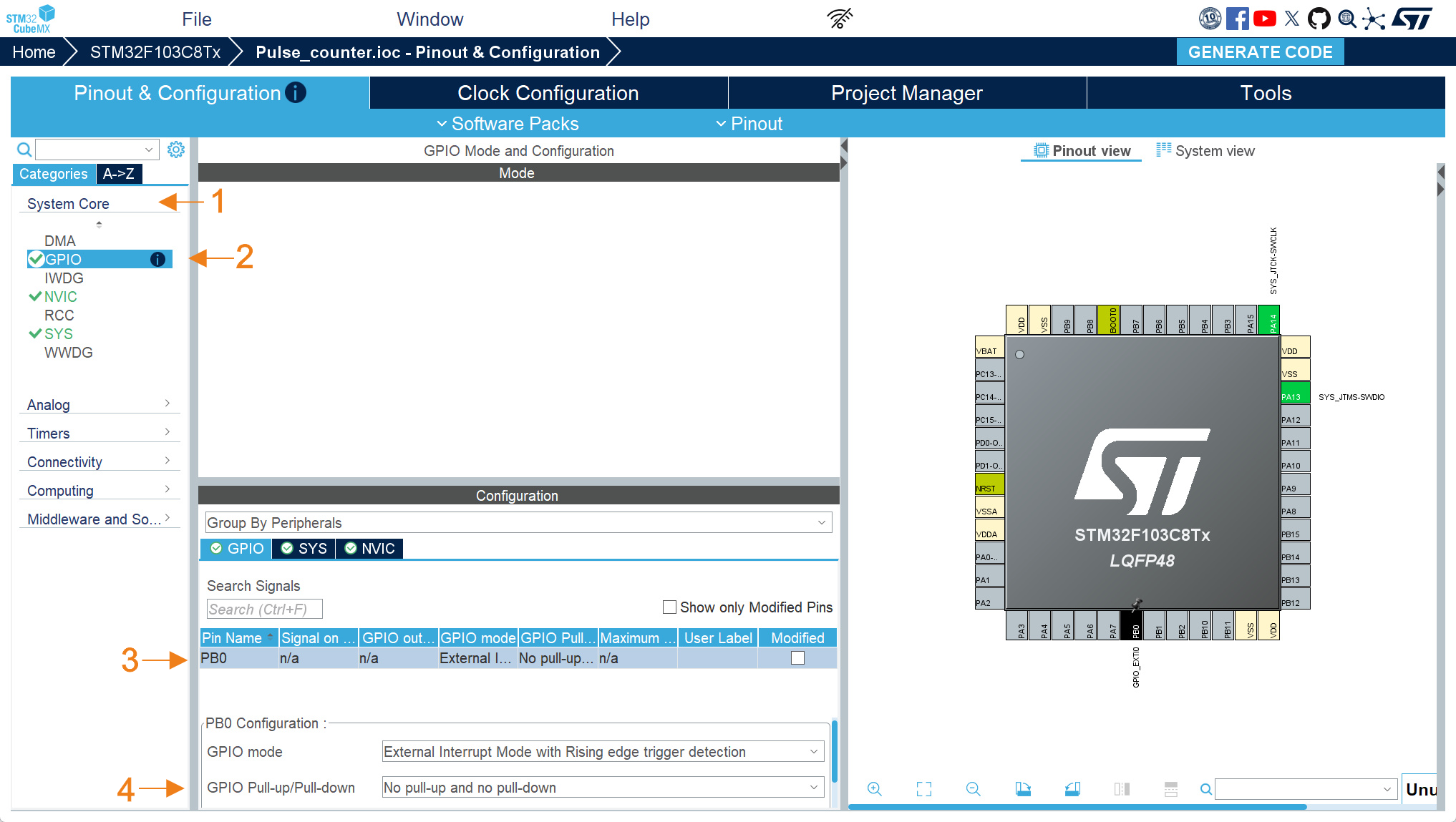This screenshot has width=1456, height=822.
Task: Toggle the Modified checkbox for PB0
Action: [797, 658]
